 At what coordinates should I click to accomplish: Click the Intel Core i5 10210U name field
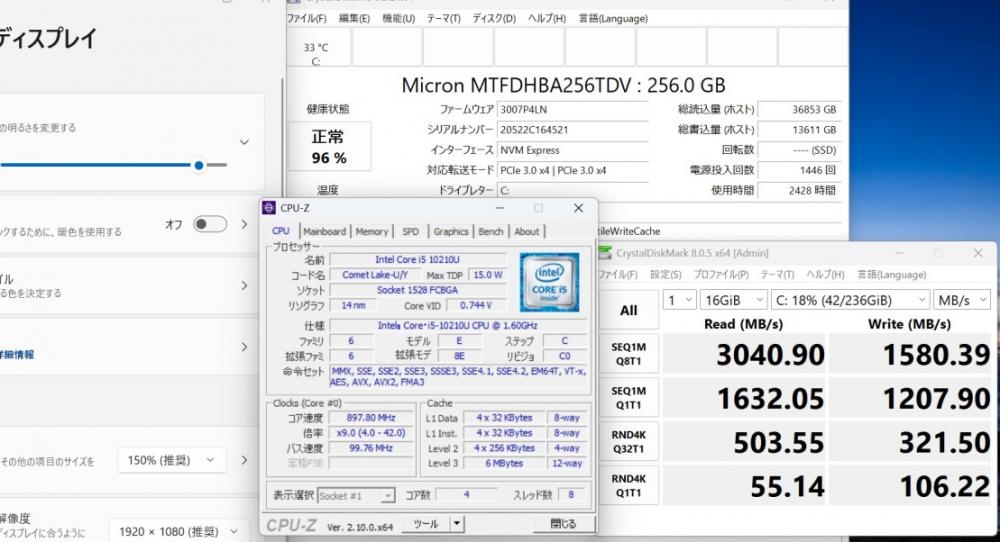[417, 260]
